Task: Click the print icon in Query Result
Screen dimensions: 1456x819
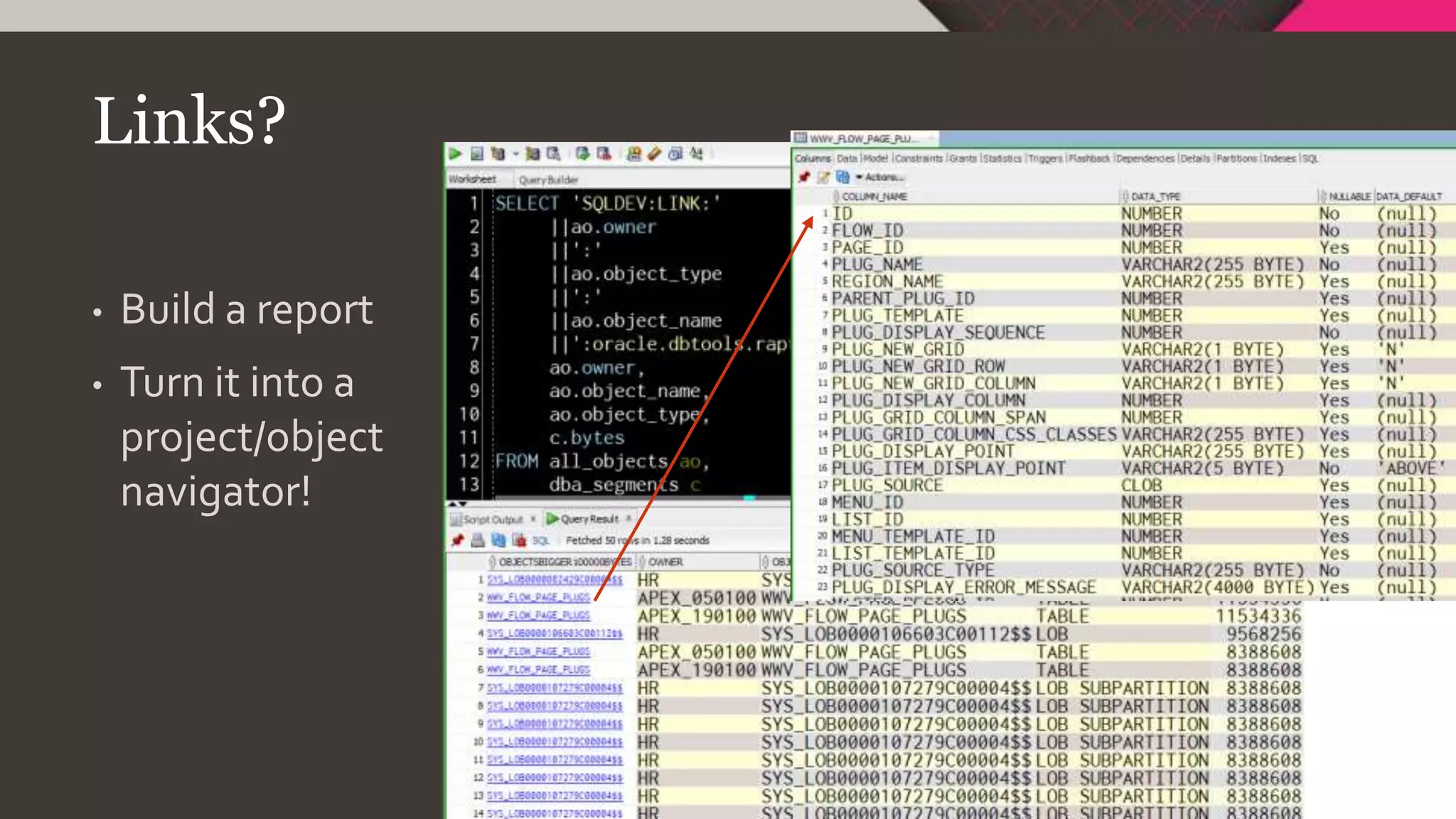Action: [x=478, y=540]
